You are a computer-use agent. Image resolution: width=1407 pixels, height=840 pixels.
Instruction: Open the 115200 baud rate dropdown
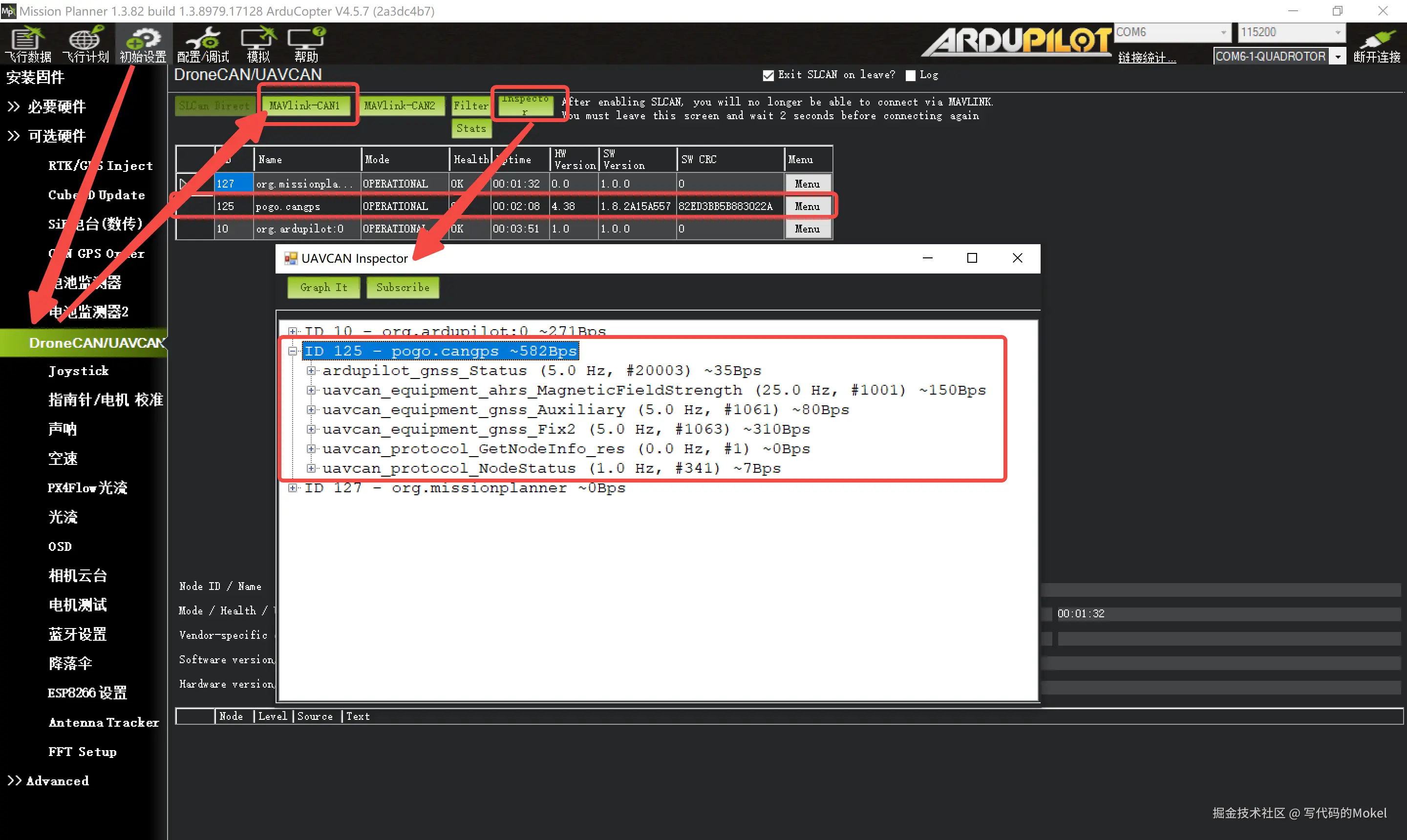(1338, 32)
